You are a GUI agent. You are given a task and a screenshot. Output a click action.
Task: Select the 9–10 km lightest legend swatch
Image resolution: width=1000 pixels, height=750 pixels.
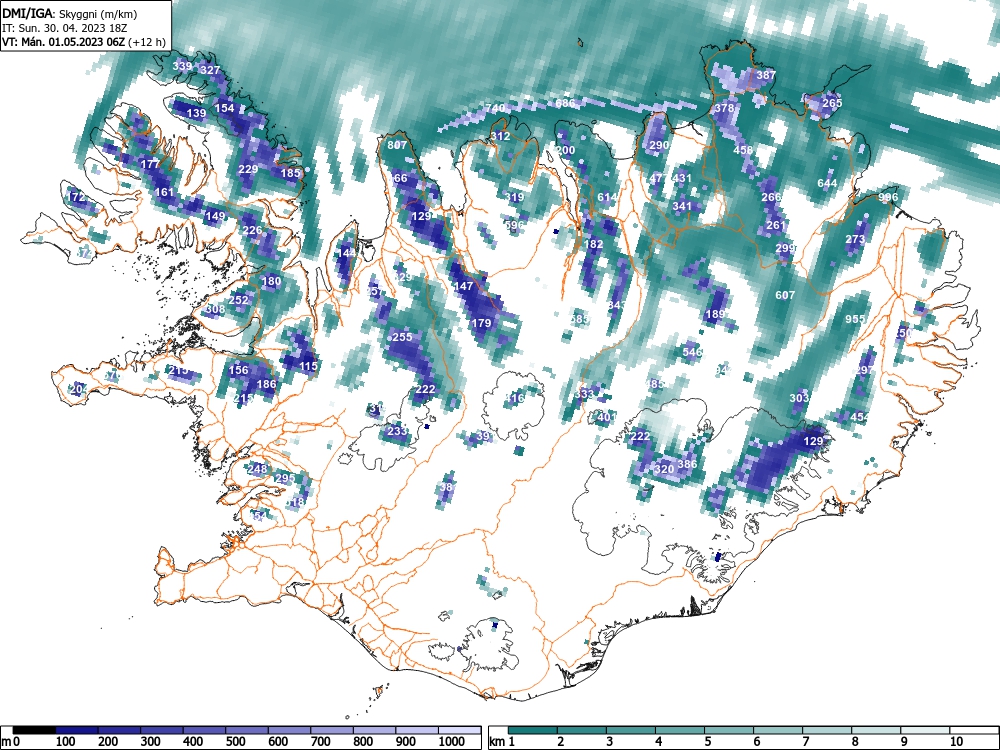coord(925,730)
